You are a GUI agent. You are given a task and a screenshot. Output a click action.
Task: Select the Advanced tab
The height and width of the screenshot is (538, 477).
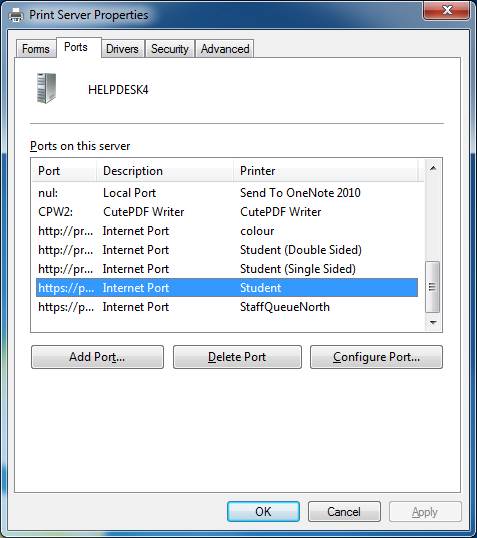pos(225,49)
